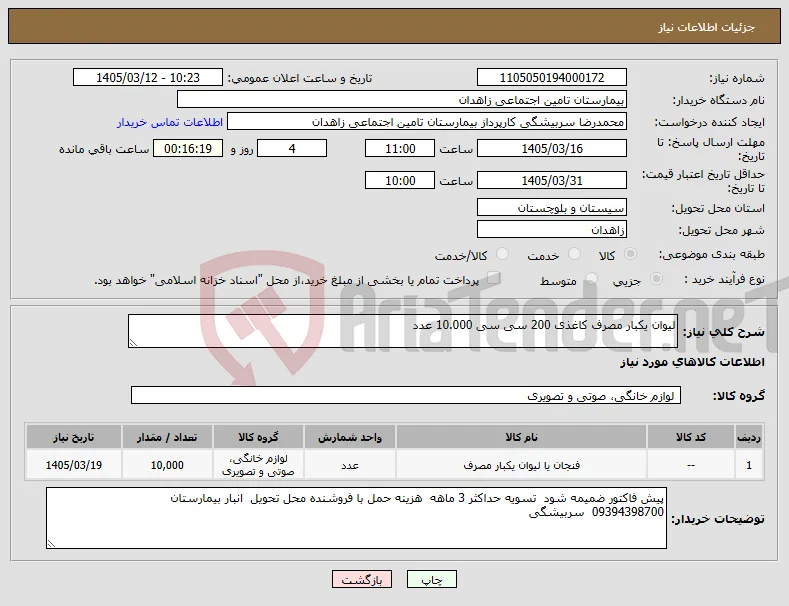This screenshot has width=789, height=606.
Task: Click the ردیف column header
Action: (749, 437)
